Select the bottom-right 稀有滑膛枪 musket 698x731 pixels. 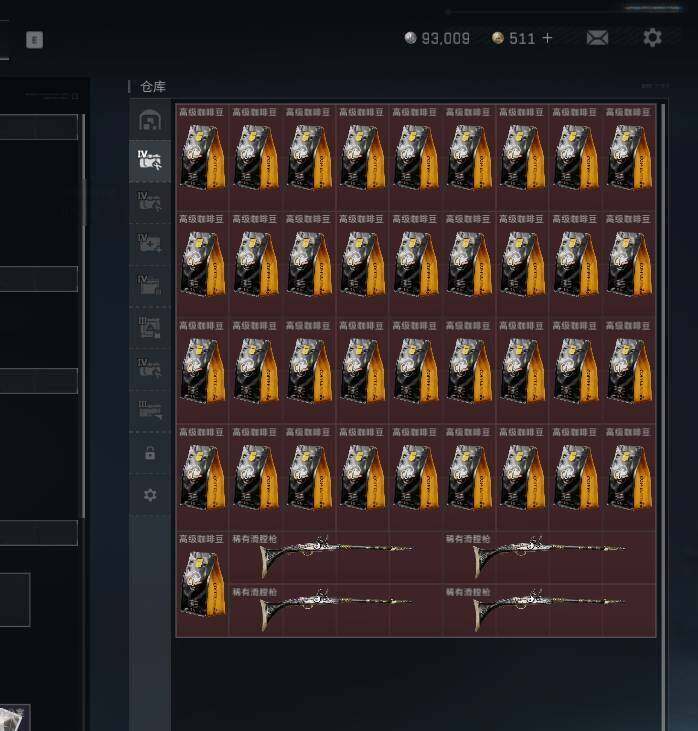[x=549, y=611]
